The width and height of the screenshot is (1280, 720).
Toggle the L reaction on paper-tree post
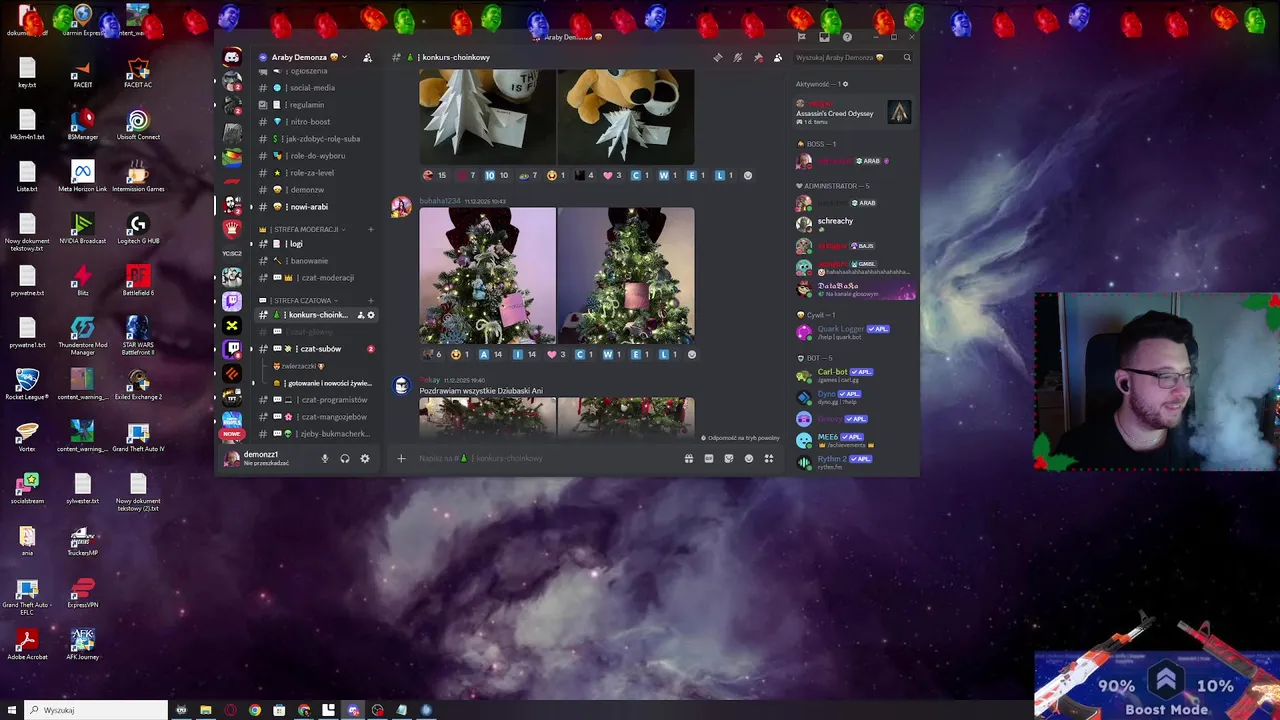point(723,175)
